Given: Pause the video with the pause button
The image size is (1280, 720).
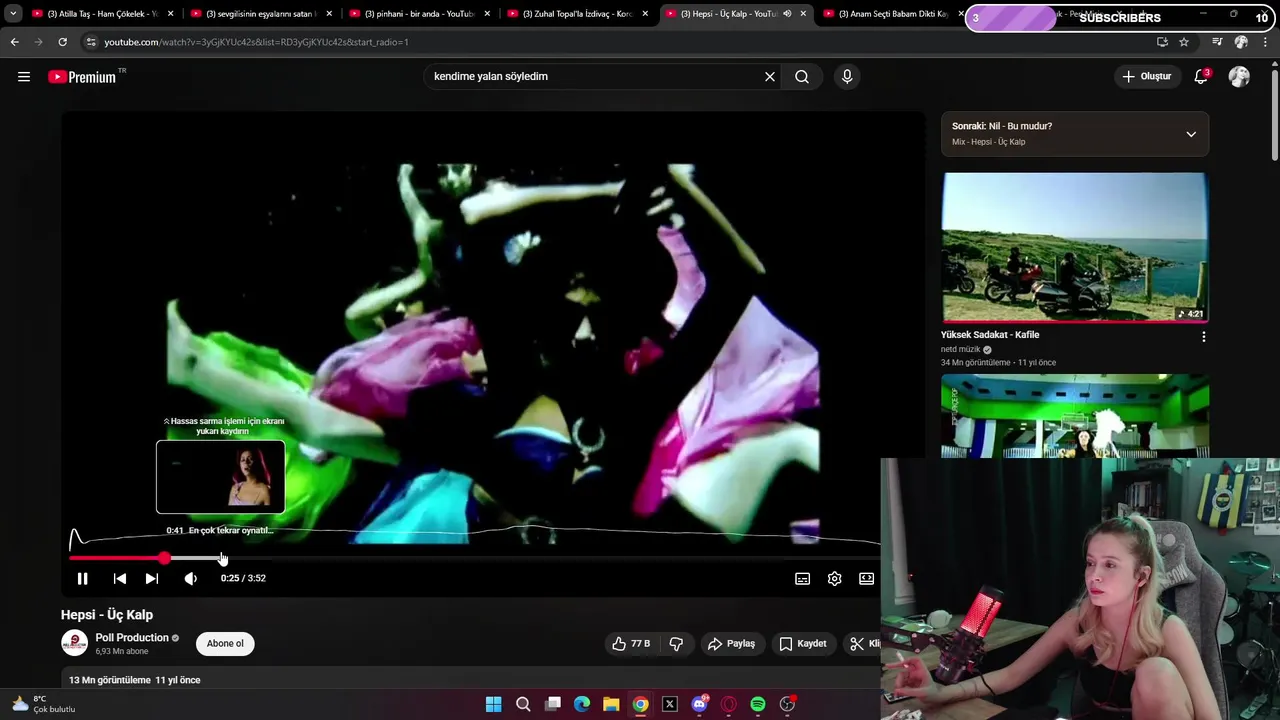Looking at the screenshot, I should pos(83,578).
